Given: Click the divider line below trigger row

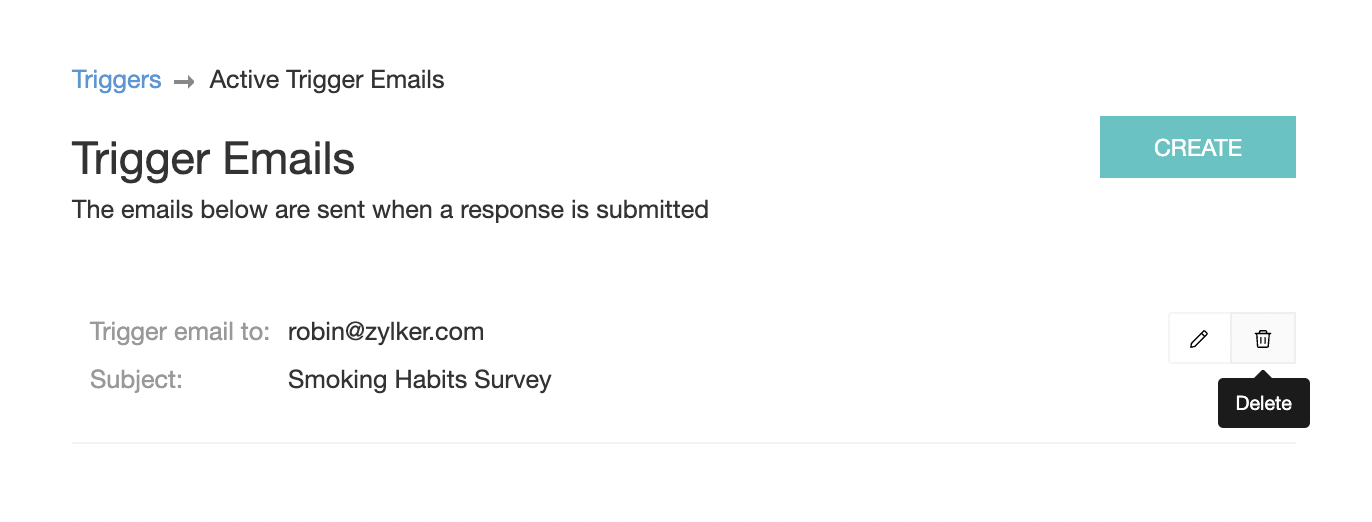Looking at the screenshot, I should pyautogui.click(x=683, y=442).
